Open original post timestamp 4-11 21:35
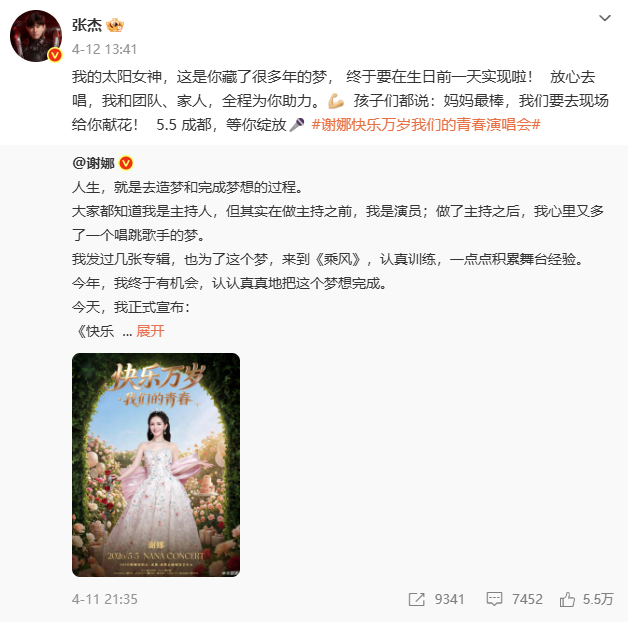Image resolution: width=628 pixels, height=622 pixels. coord(105,599)
